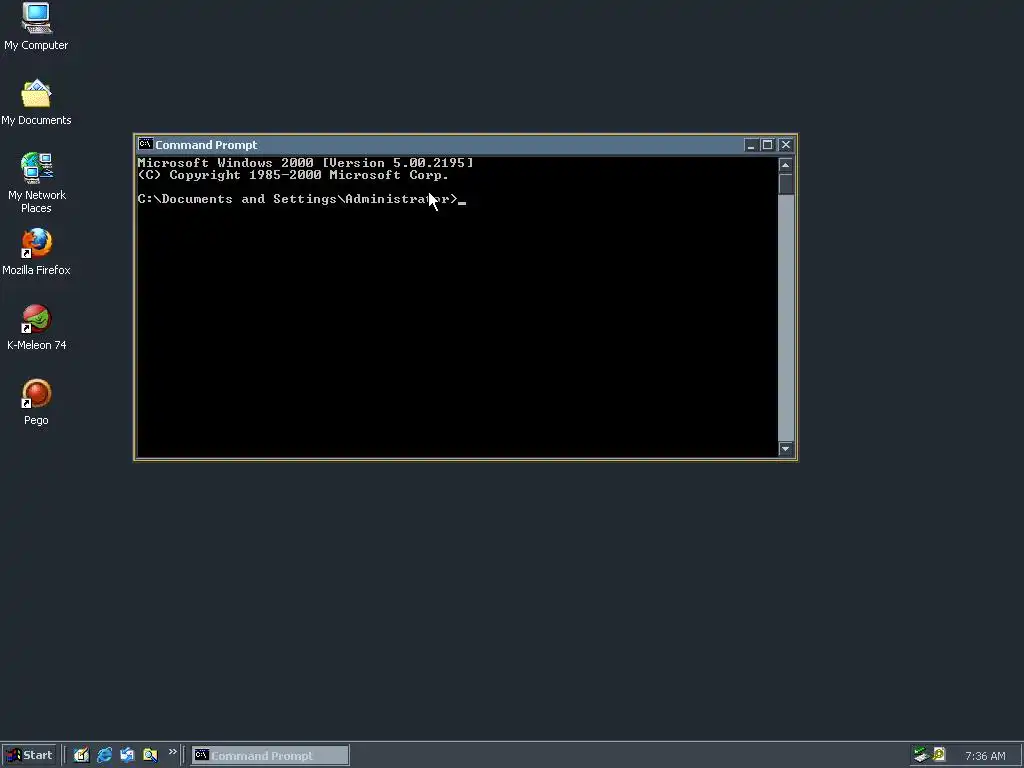The image size is (1024, 768).
Task: Click the console scrollbar up arrow
Action: pos(786,165)
